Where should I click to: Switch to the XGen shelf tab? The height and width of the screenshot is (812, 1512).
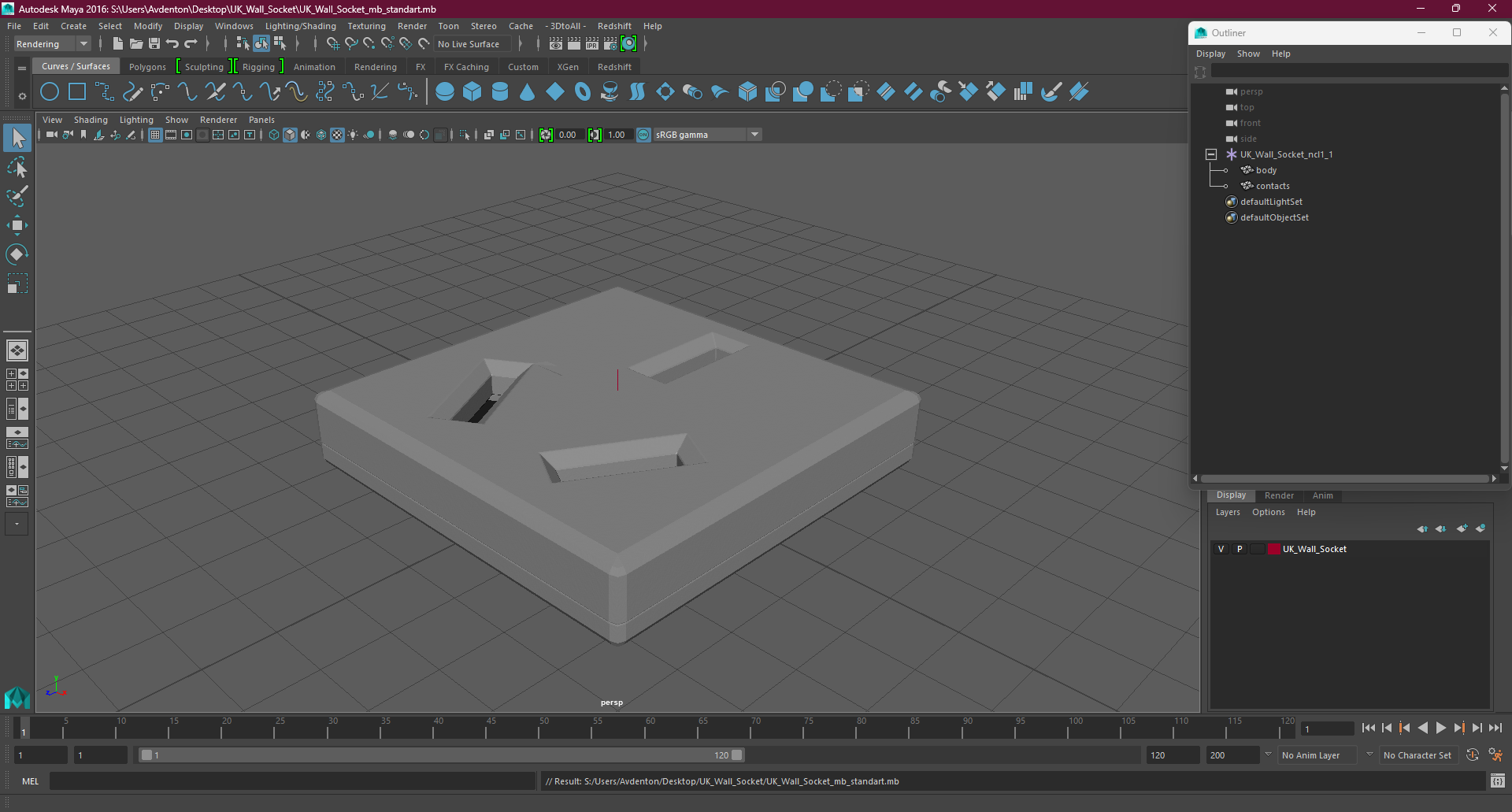(568, 67)
